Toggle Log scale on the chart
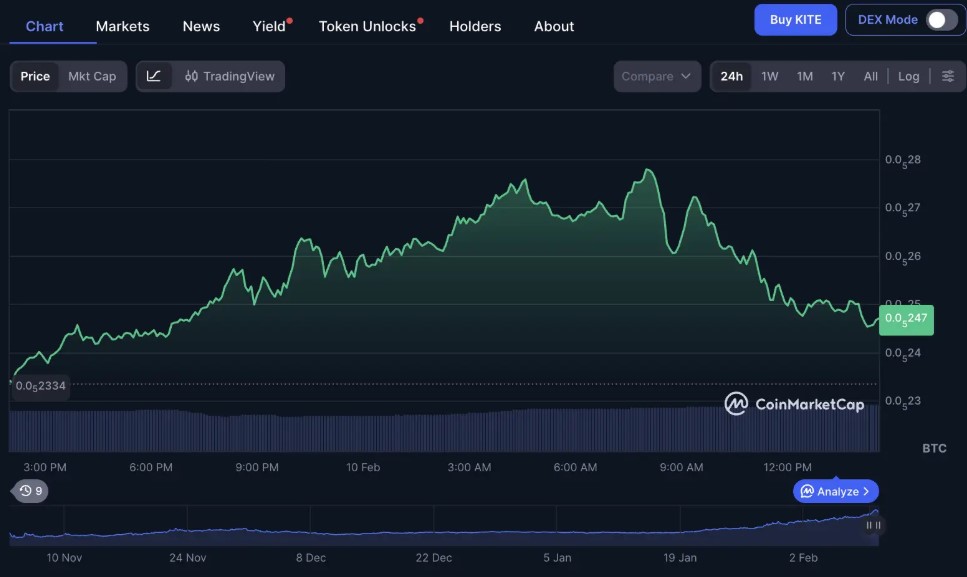Screen dimensions: 967x577 click(x=908, y=76)
